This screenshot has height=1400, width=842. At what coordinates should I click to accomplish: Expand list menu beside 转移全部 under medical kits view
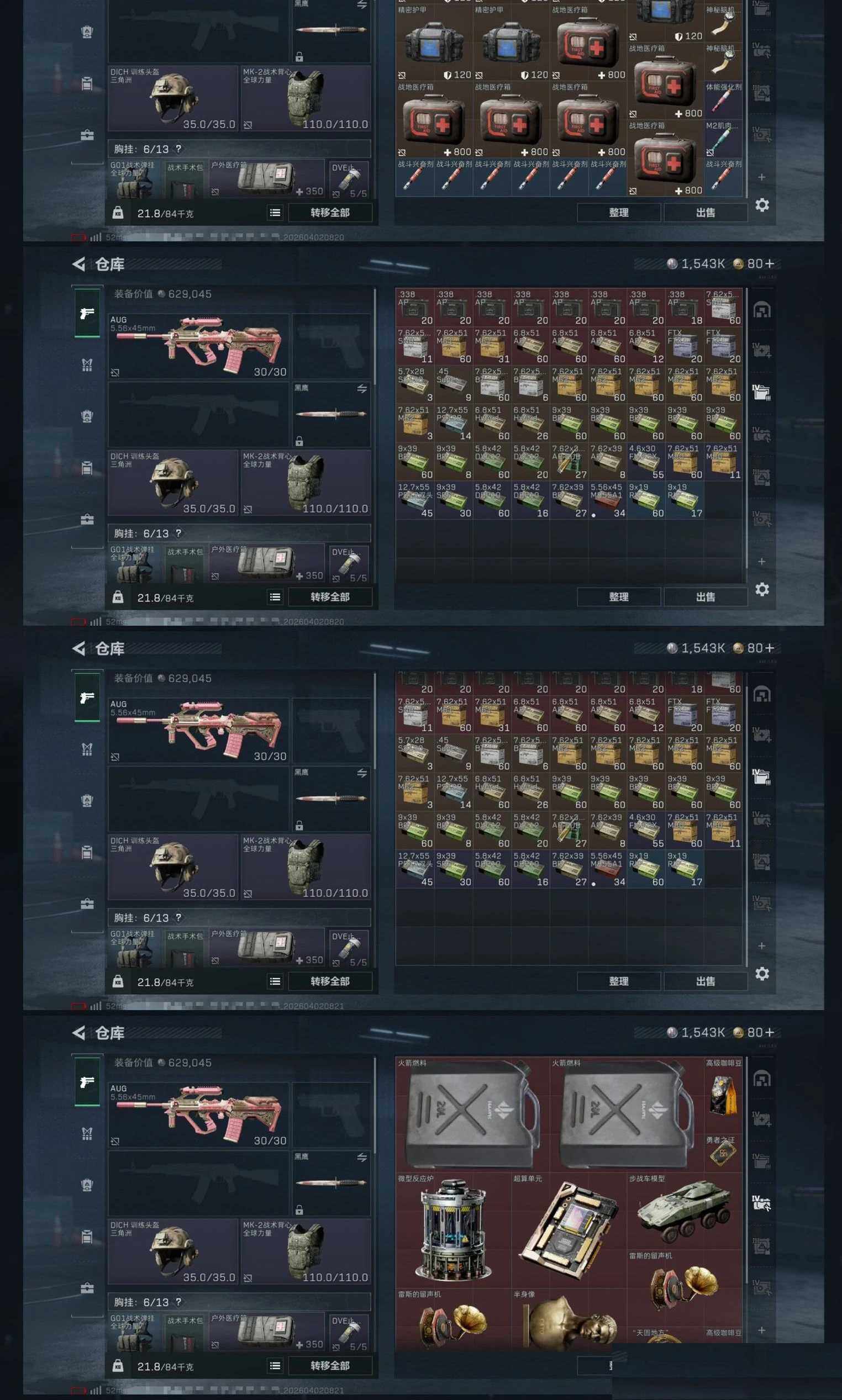pos(275,213)
